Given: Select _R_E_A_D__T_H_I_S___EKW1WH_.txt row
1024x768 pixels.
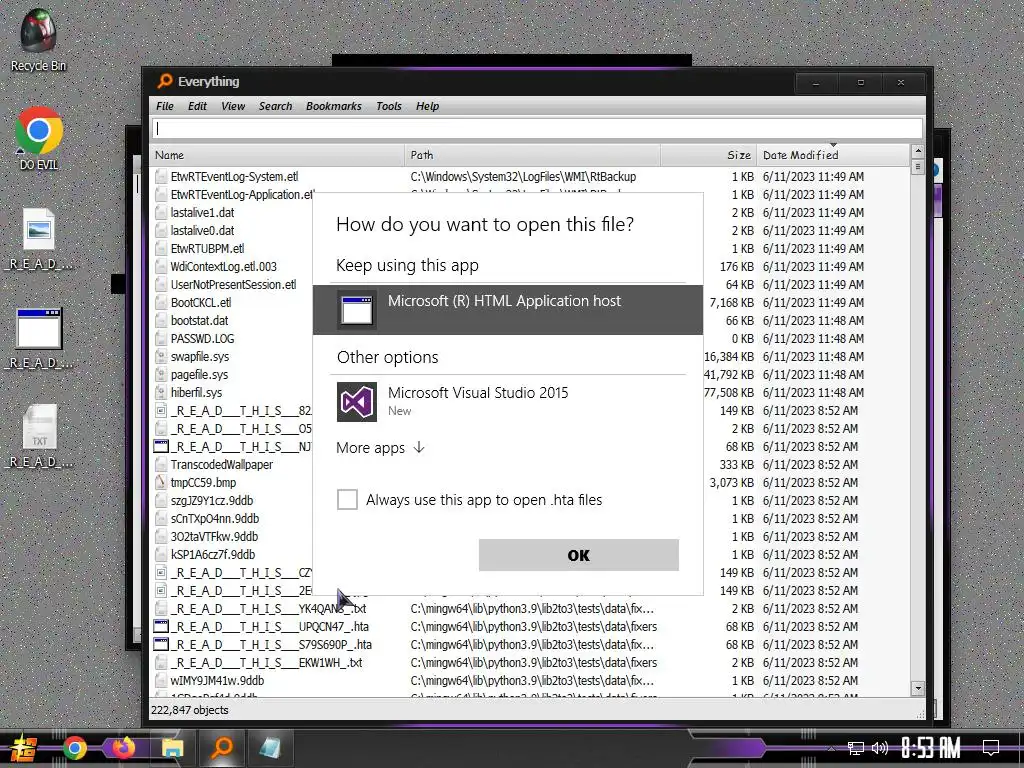Looking at the screenshot, I should [530, 662].
